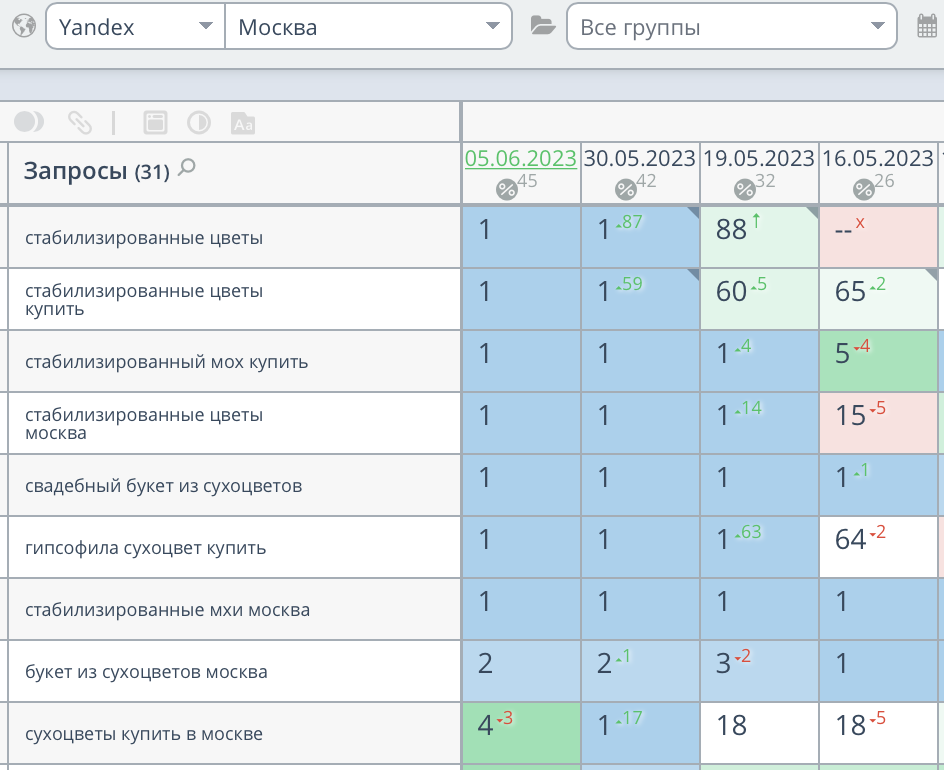Click the folder icon beside Все группы
The height and width of the screenshot is (770, 944).
point(542,26)
